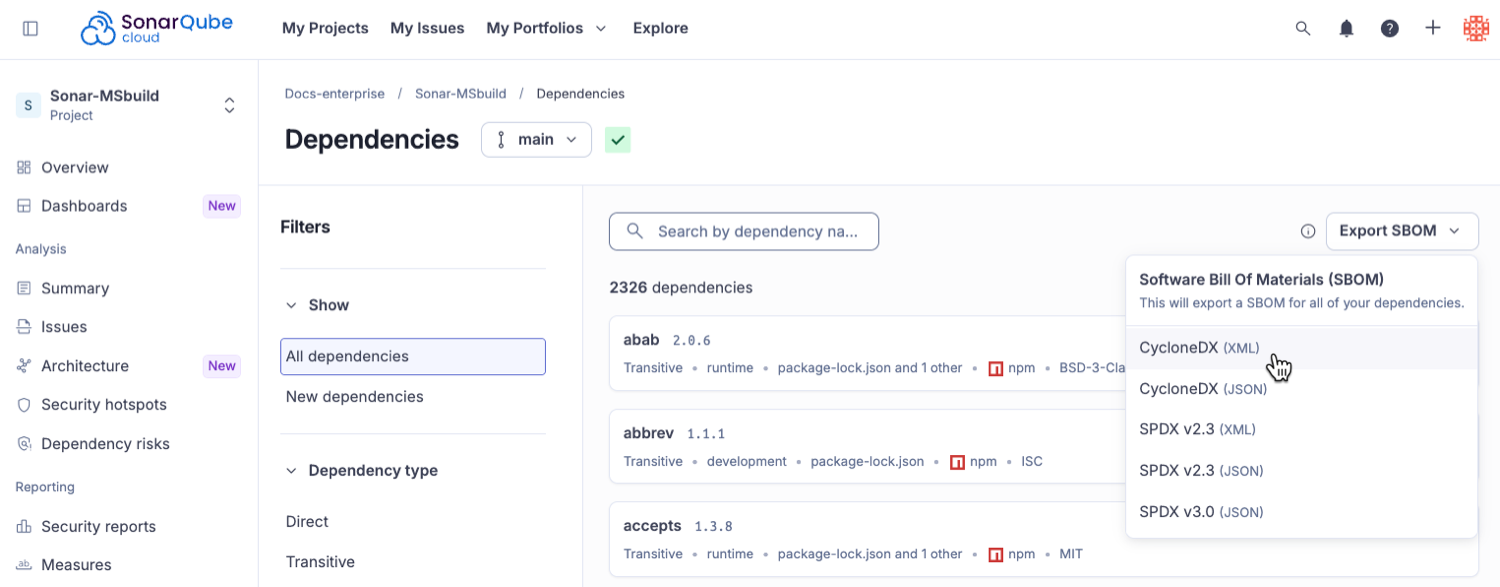Go to My Projects

(325, 28)
